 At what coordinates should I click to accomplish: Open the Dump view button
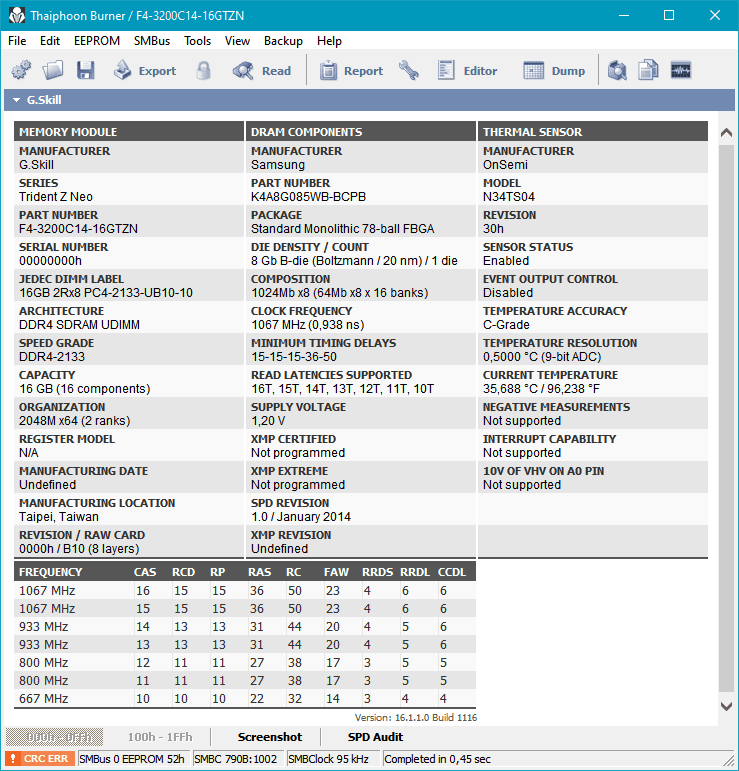pos(554,71)
